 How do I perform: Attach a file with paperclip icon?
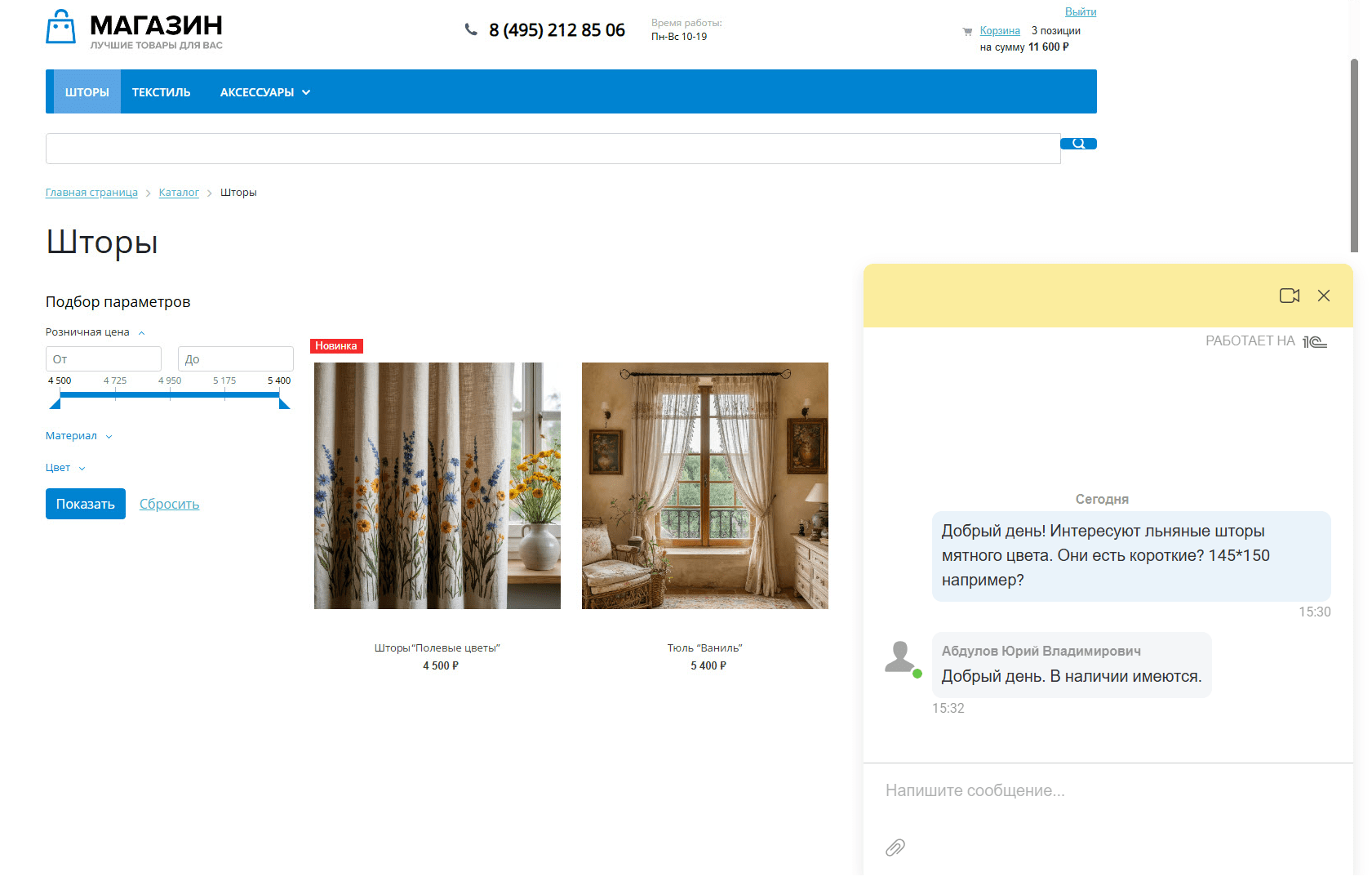895,848
